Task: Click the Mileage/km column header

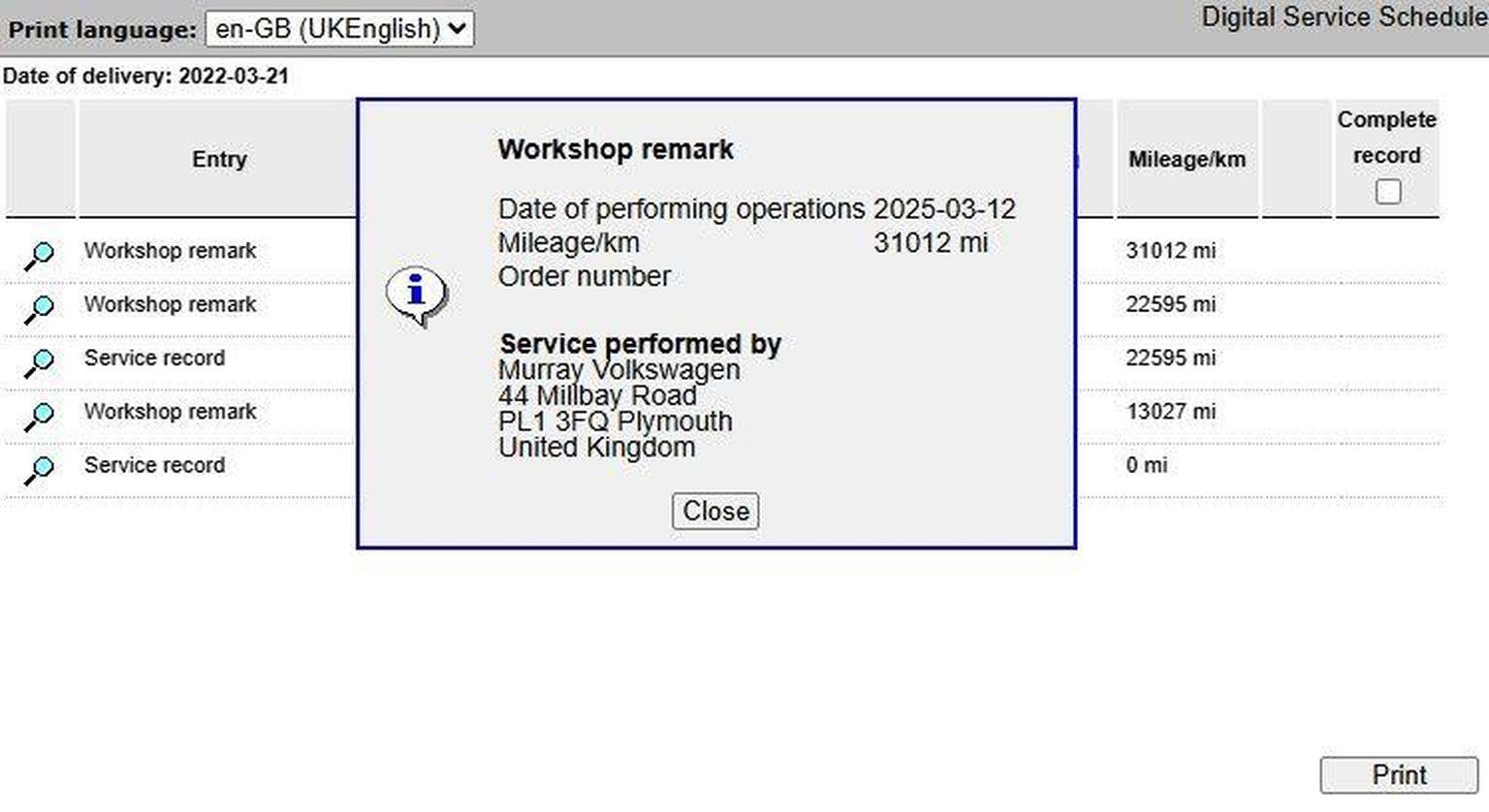Action: (x=1187, y=159)
